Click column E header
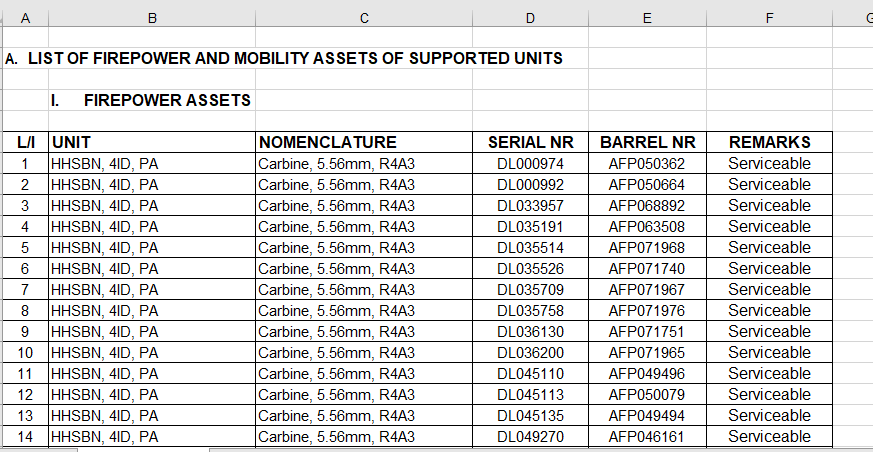This screenshot has width=873, height=452. 647,18
